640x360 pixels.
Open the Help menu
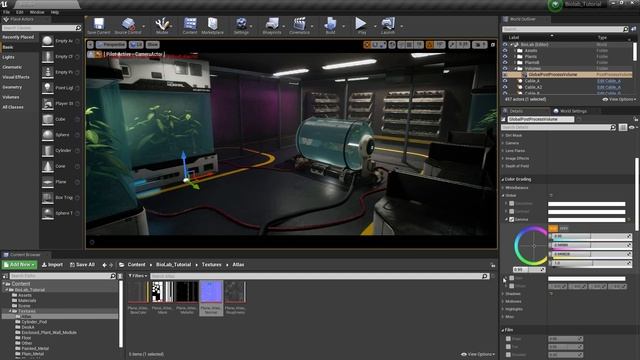55,12
